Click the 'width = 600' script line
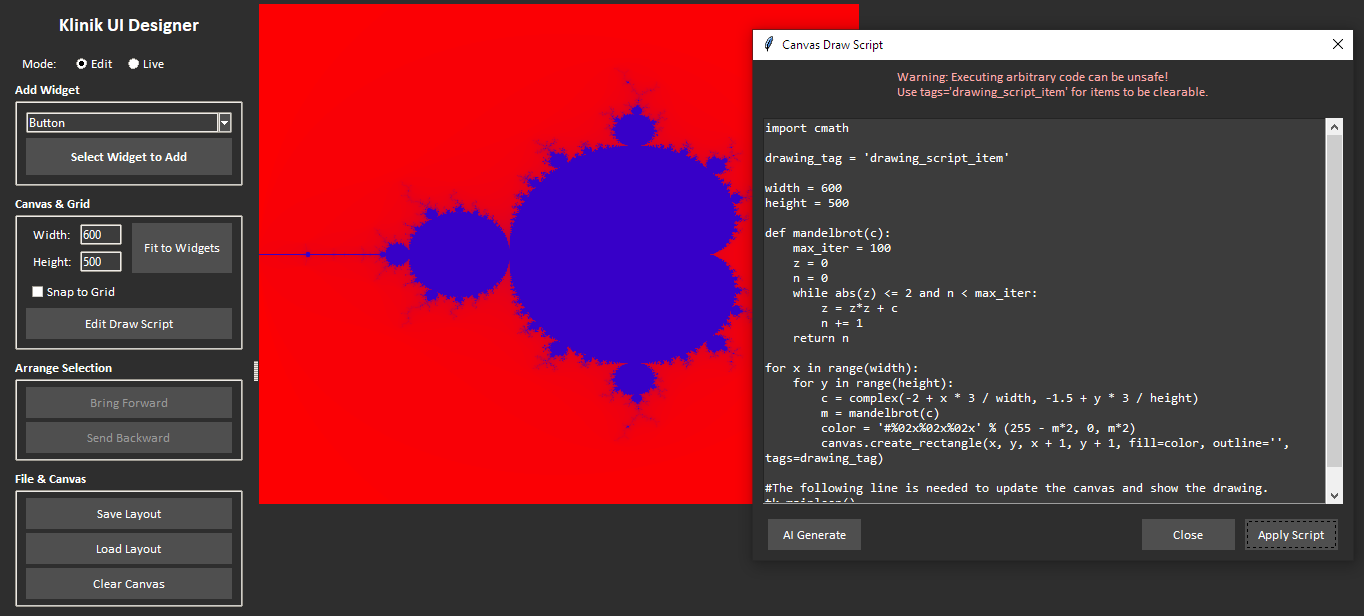Screen dimensions: 1364x616 [x=803, y=188]
